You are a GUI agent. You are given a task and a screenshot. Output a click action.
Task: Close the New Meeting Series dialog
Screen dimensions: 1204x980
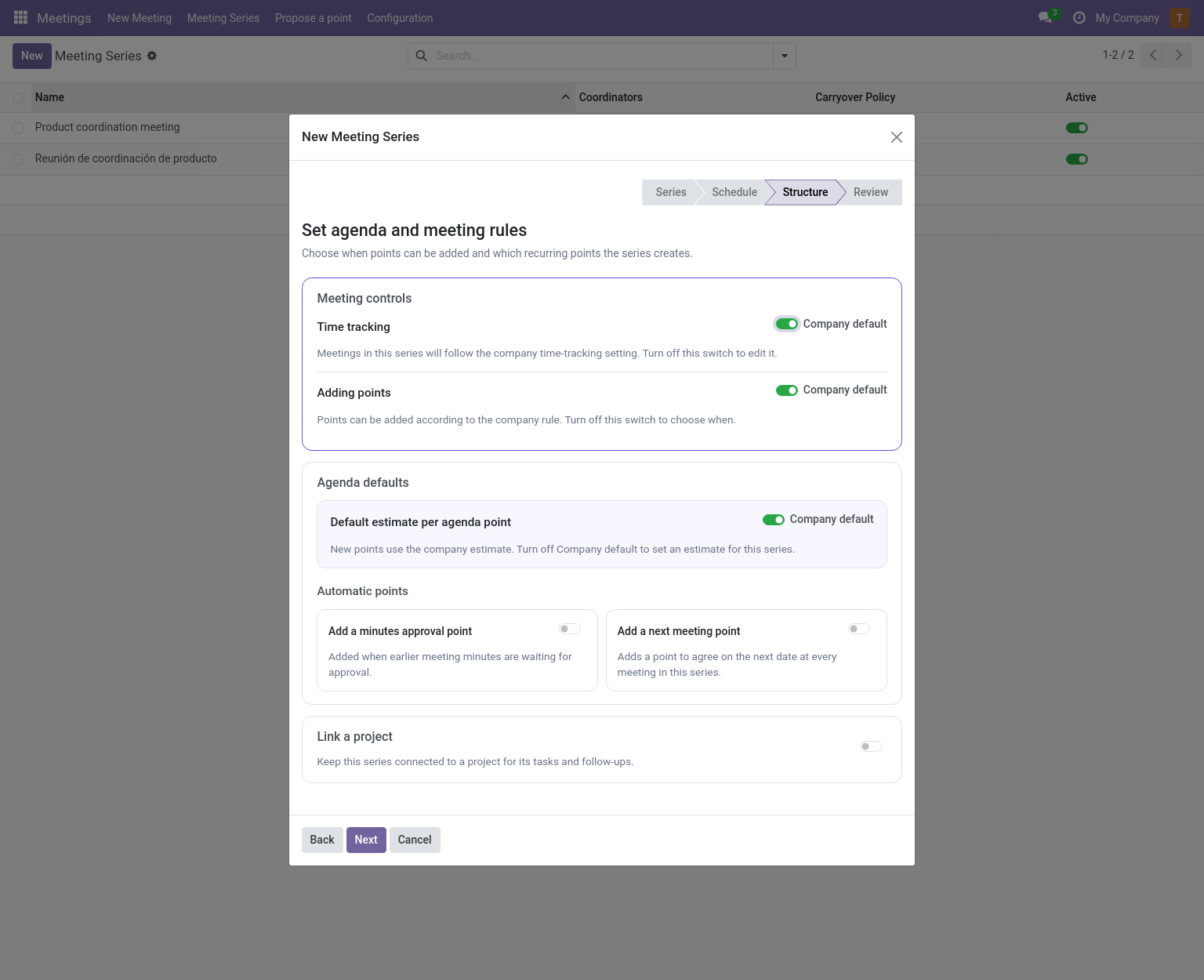pyautogui.click(x=897, y=137)
